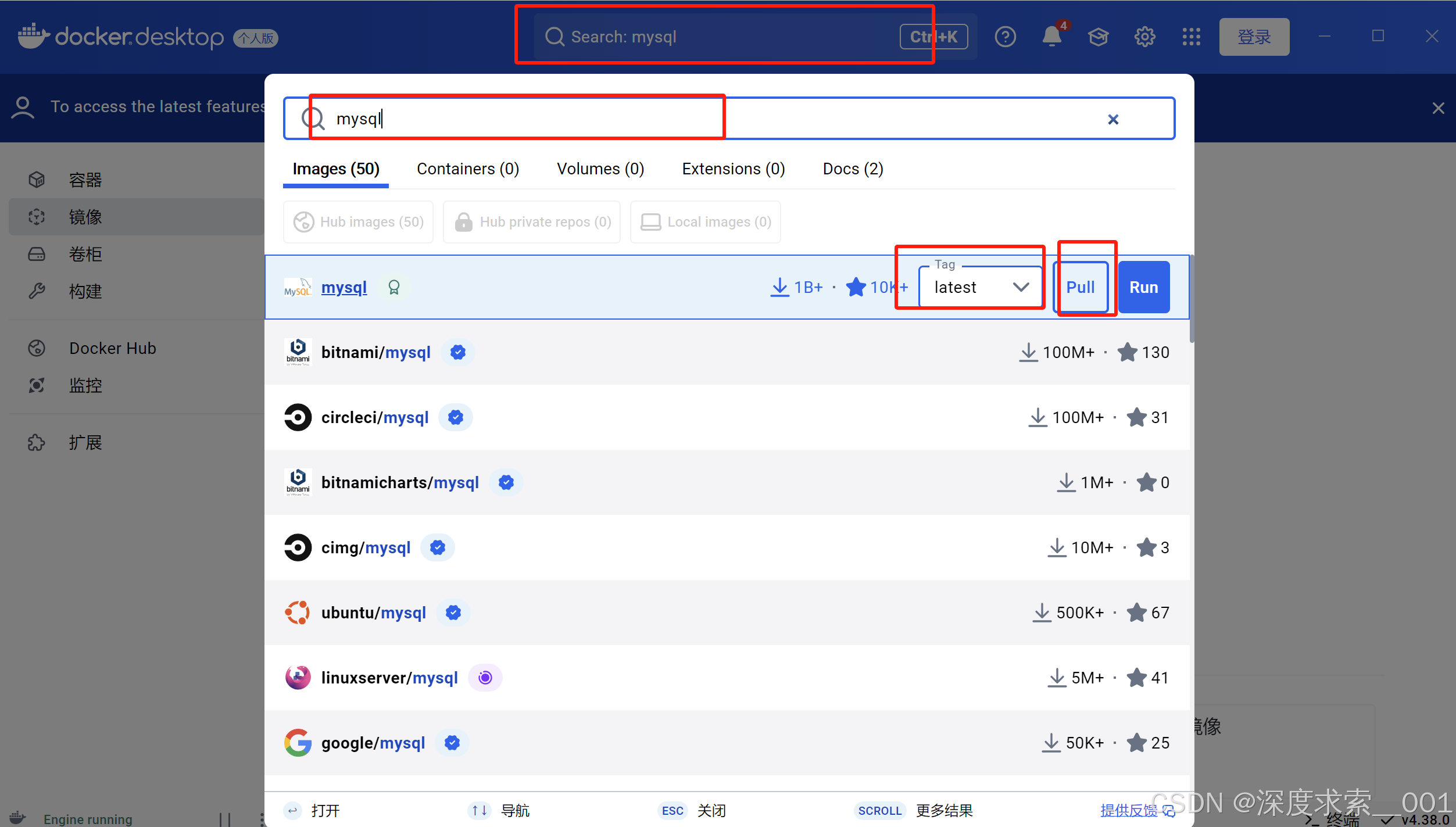Select the 镜像 images sidebar item
1456x827 pixels.
85,217
